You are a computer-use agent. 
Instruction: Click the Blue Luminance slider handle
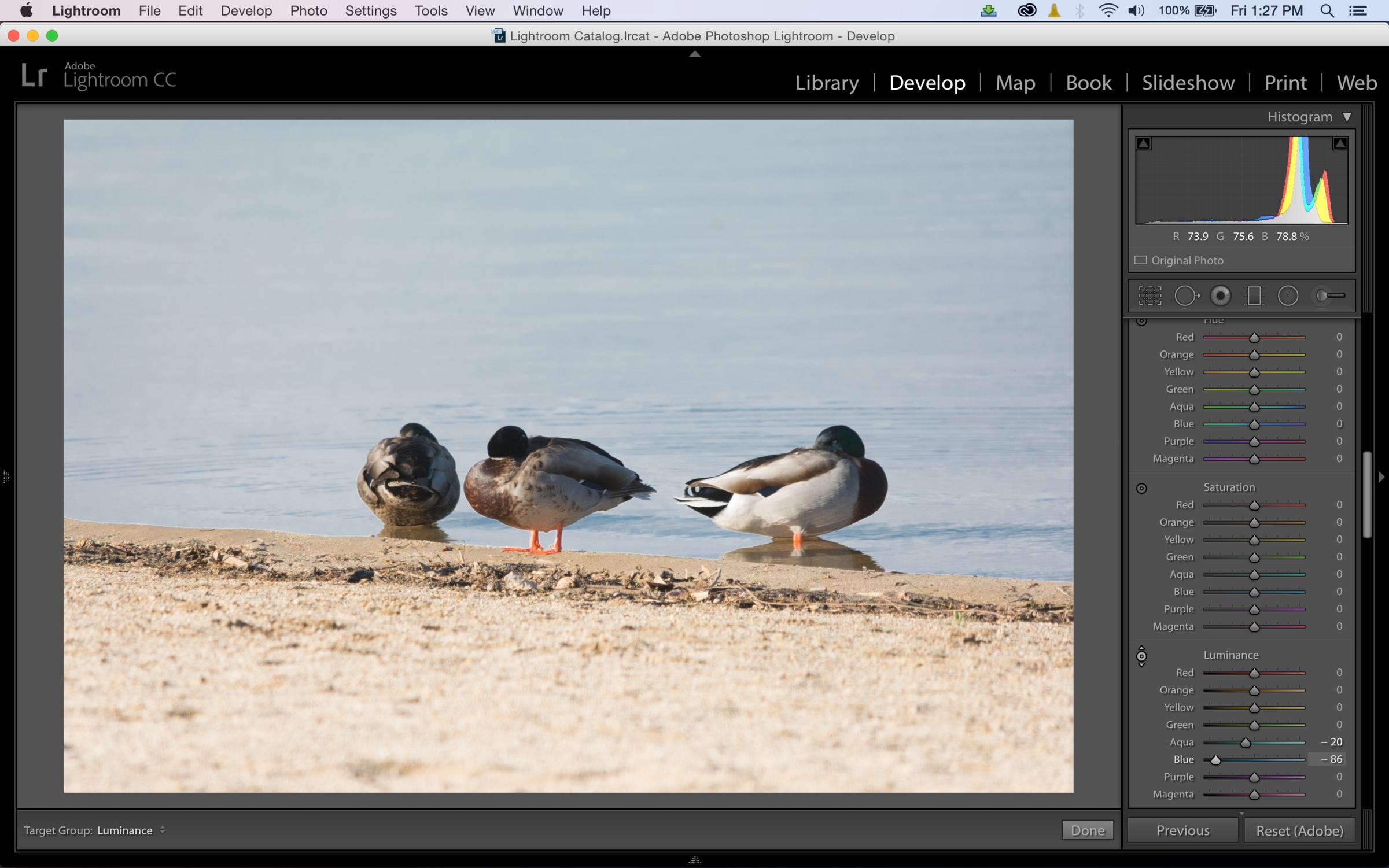click(1215, 760)
